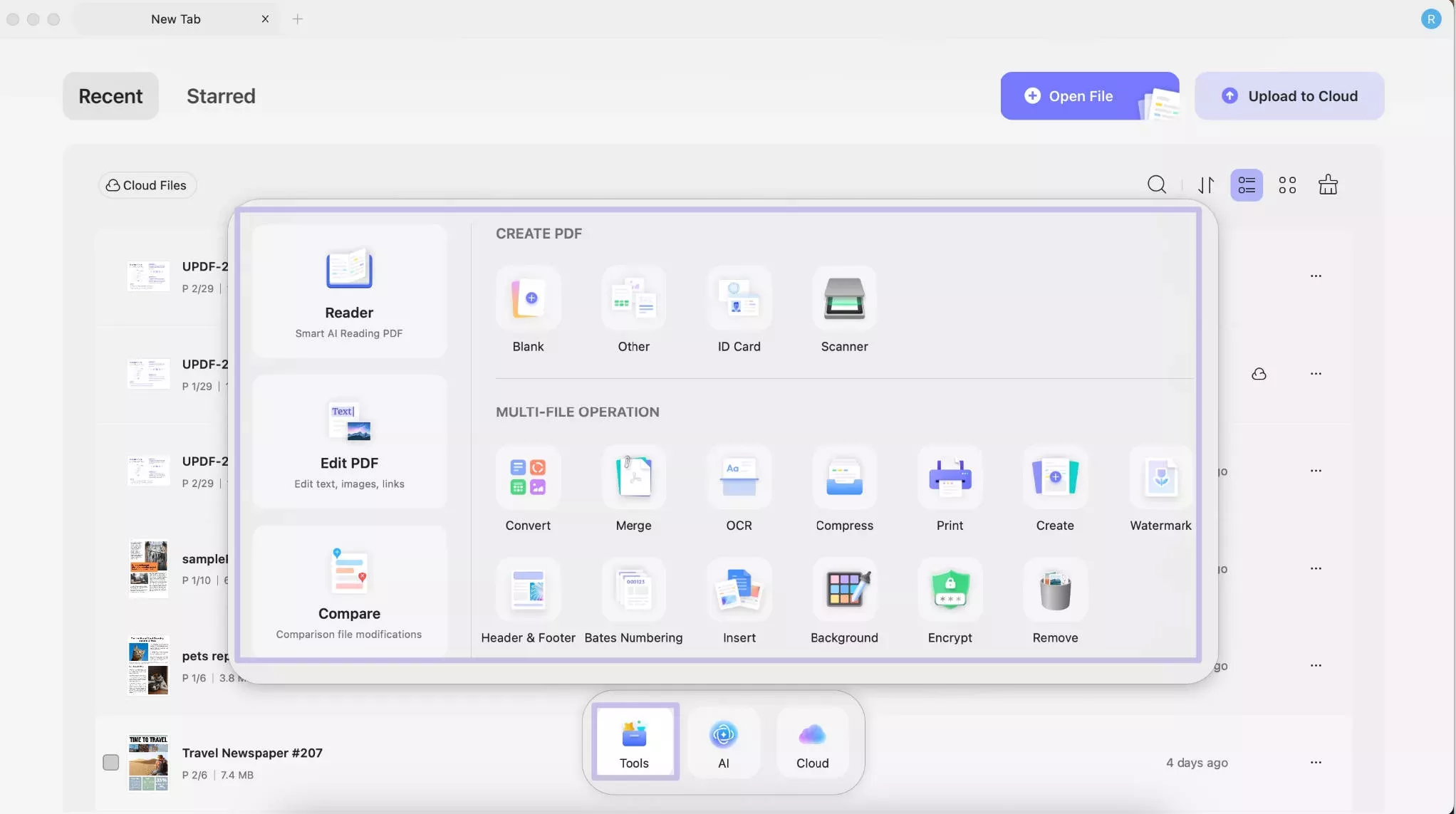Switch to the Starred tab
The image size is (1456, 814).
(x=221, y=96)
